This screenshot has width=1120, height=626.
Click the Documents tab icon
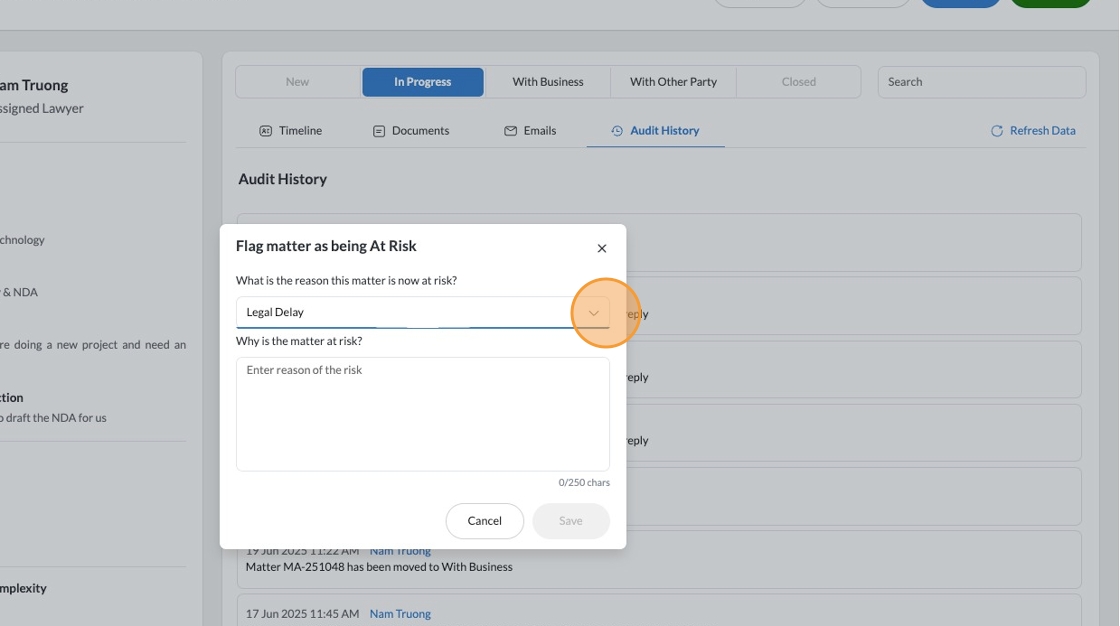(x=379, y=131)
